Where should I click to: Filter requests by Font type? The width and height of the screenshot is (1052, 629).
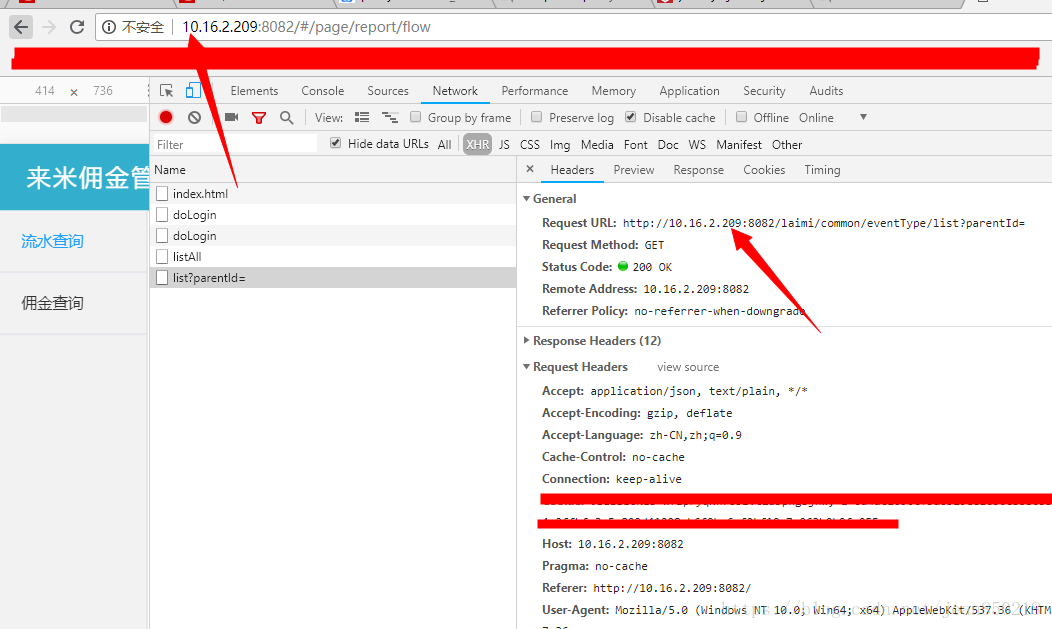pyautogui.click(x=635, y=144)
